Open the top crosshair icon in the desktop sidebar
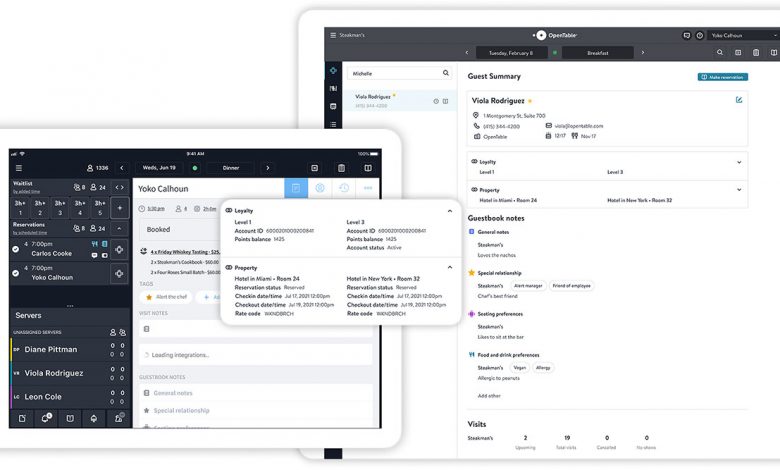This screenshot has width=780, height=470. click(333, 71)
